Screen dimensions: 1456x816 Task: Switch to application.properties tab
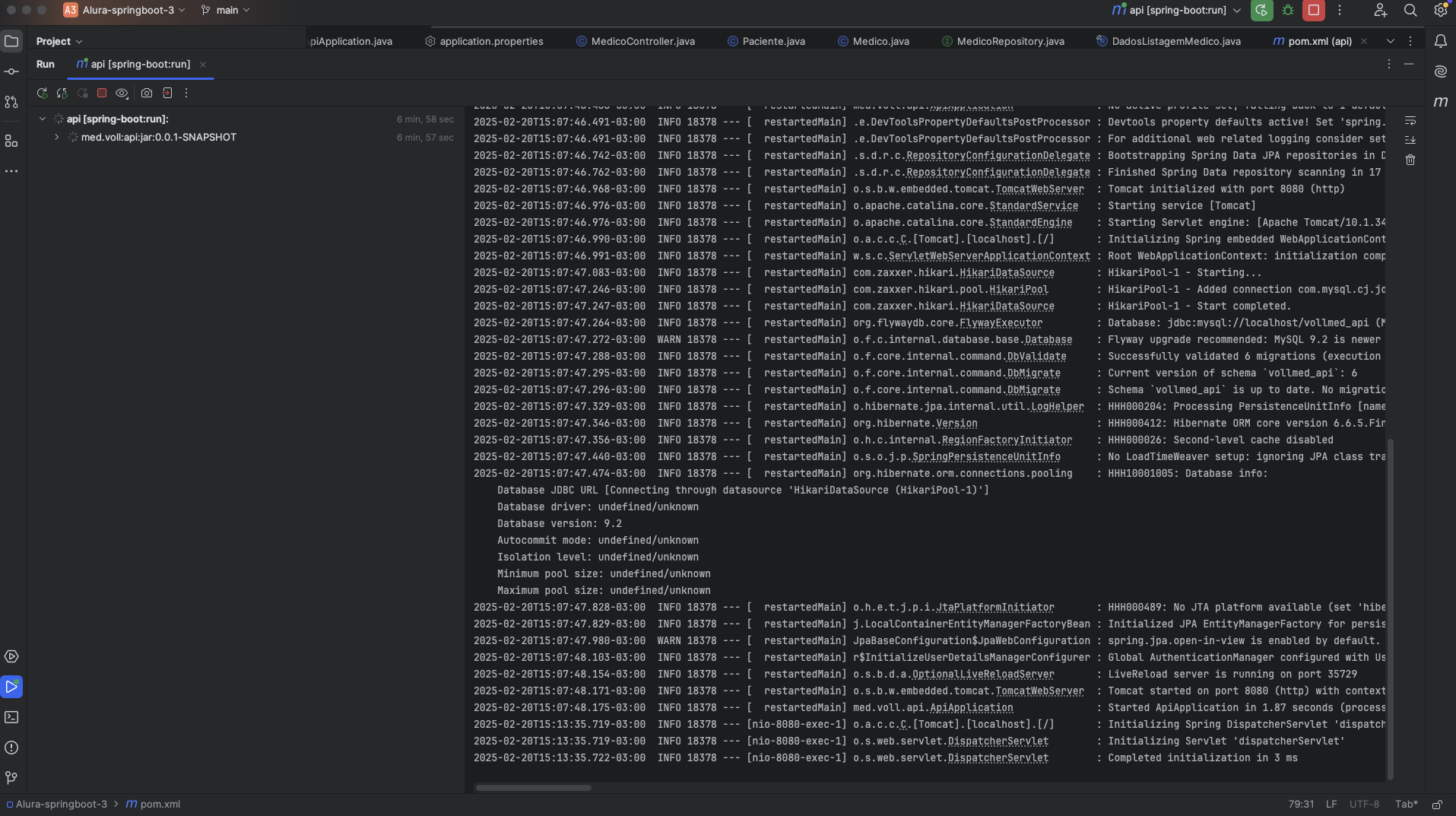coord(484,41)
